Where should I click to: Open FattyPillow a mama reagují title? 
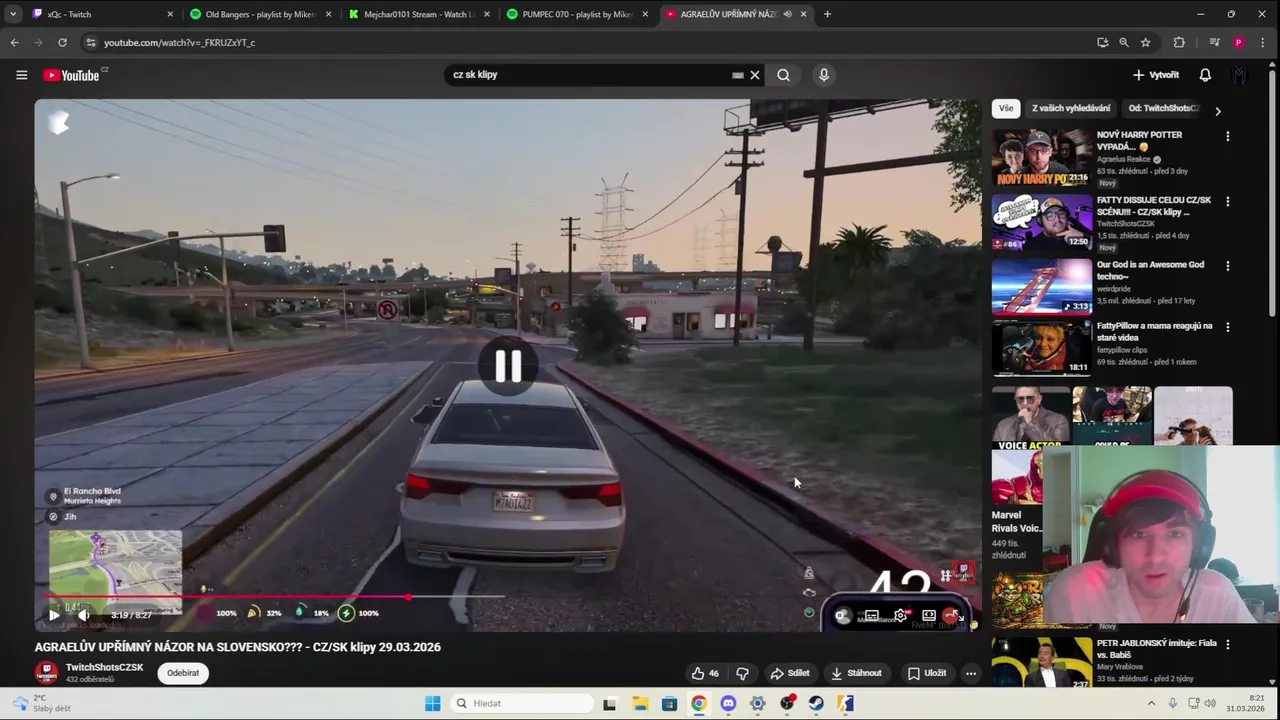point(1154,332)
